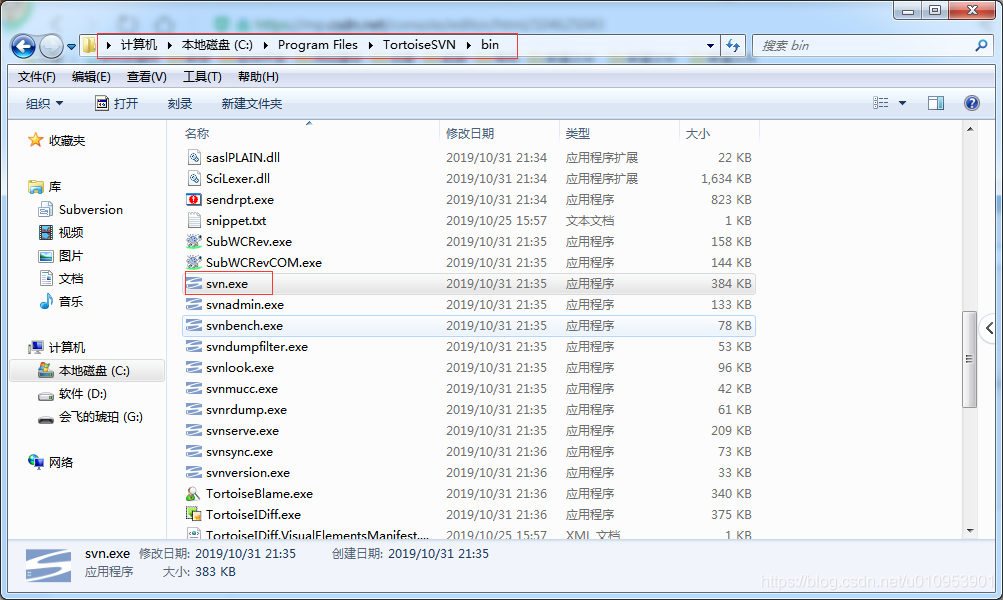
Task: Click TortoiseIDiff.exe file icon
Action: [194, 514]
